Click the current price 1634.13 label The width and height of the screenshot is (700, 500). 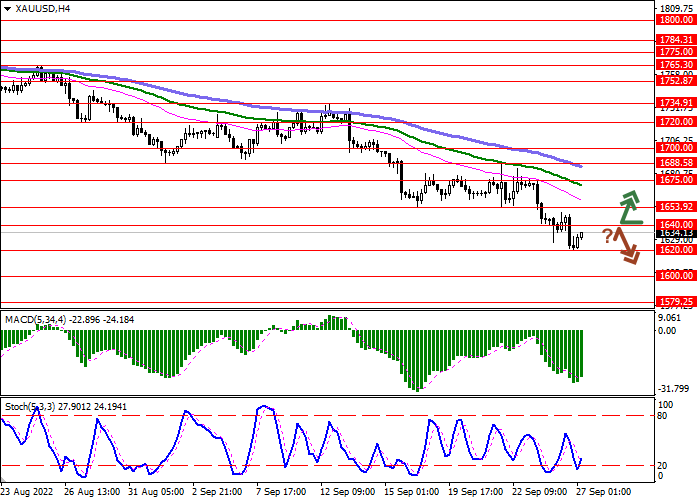[676, 233]
